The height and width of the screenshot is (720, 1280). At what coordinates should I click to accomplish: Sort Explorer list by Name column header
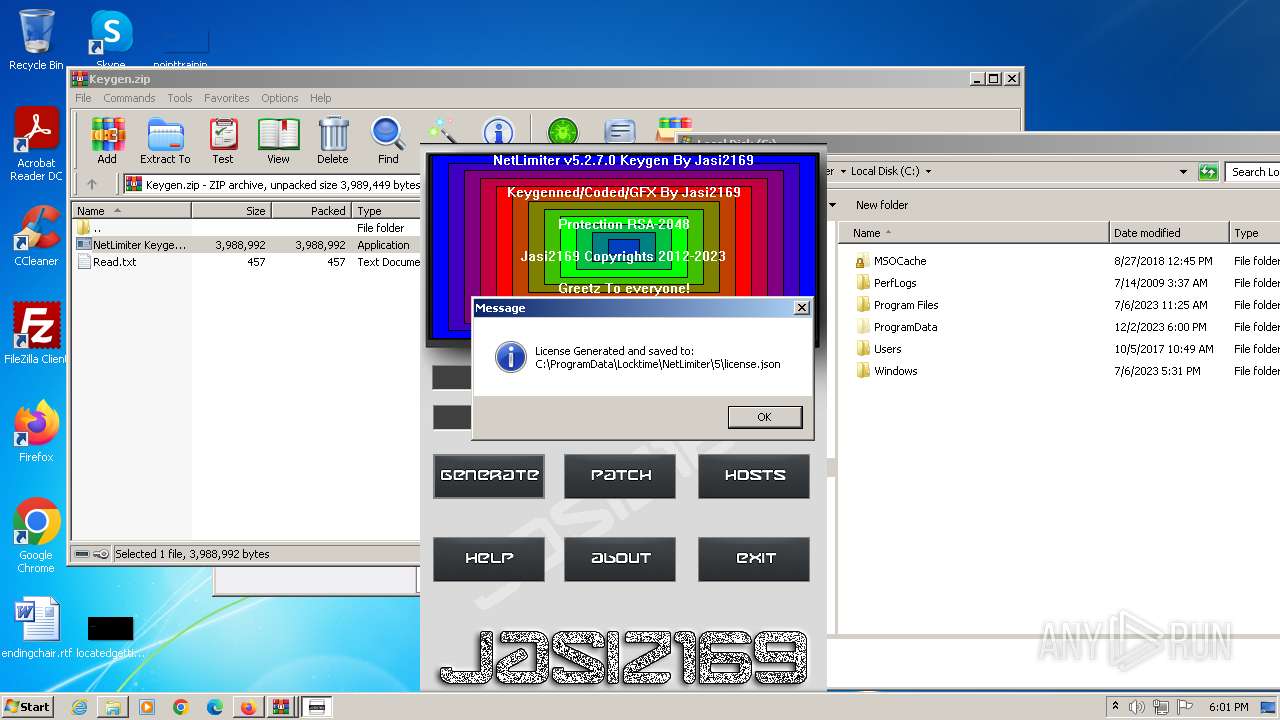point(974,233)
